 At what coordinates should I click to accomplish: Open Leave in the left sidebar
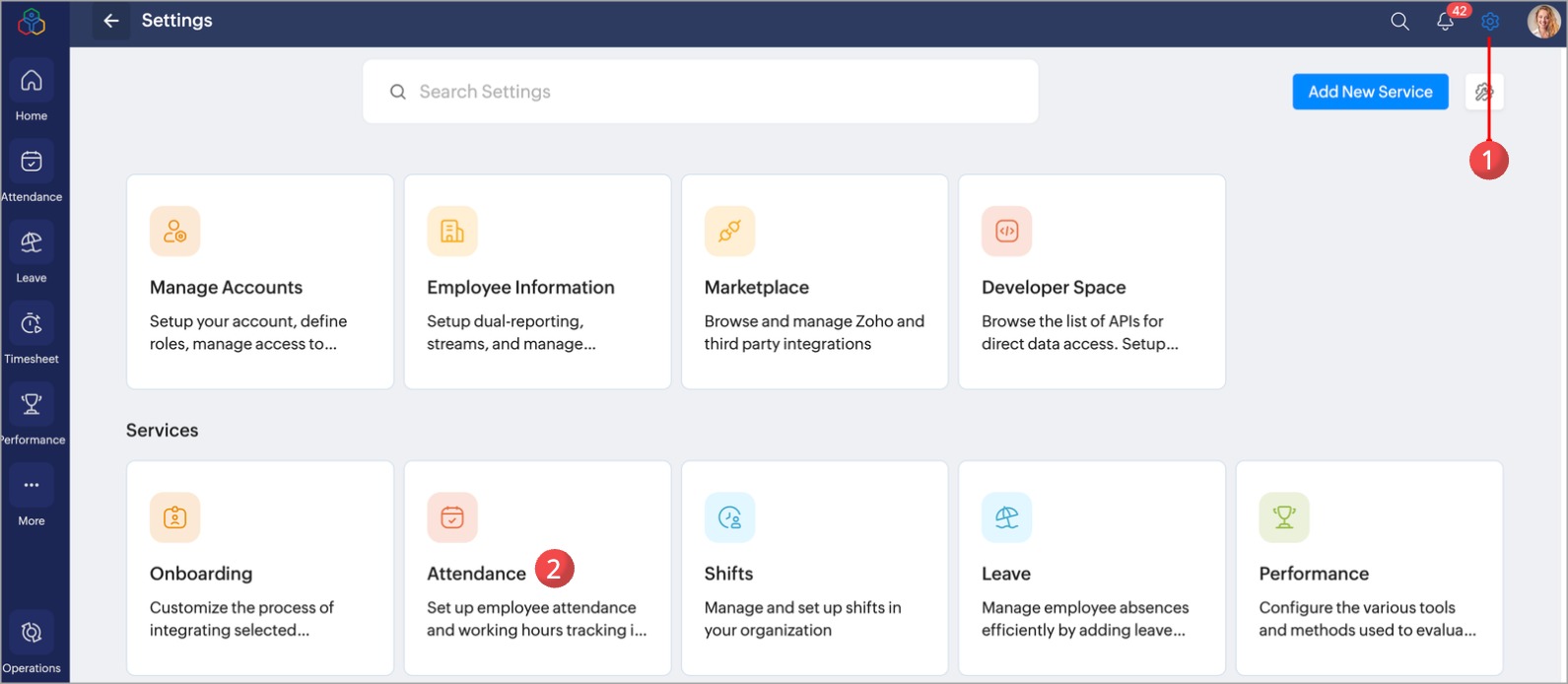point(32,253)
